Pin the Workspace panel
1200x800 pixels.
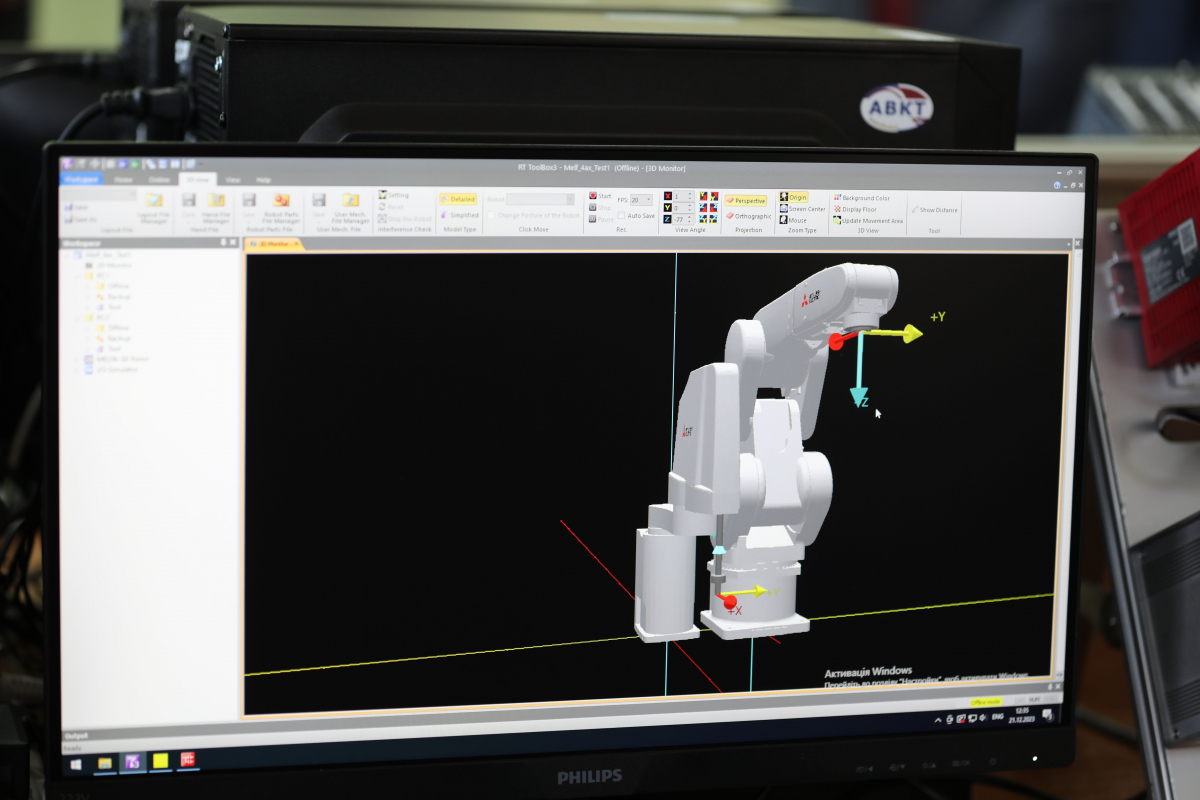point(223,242)
